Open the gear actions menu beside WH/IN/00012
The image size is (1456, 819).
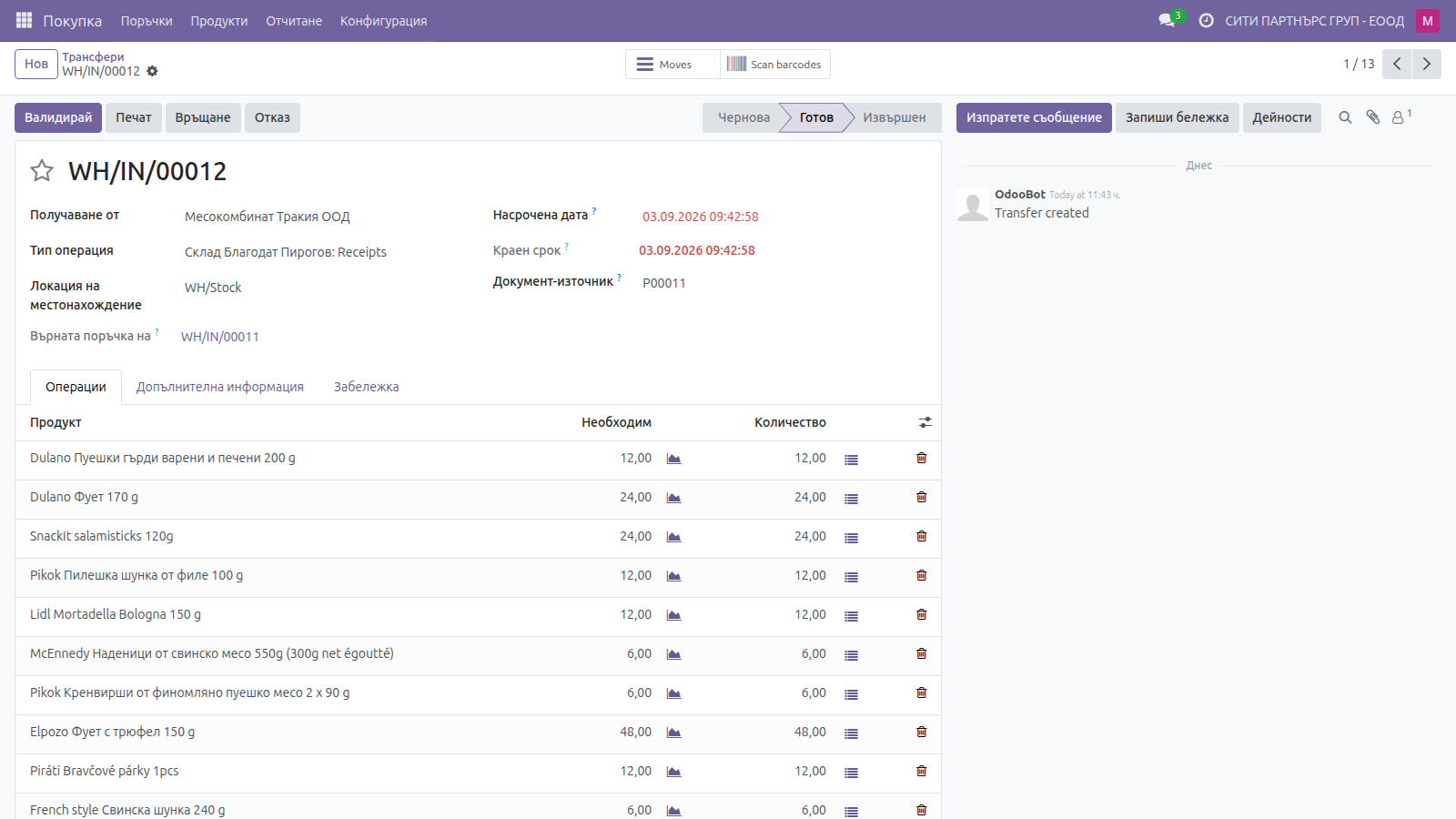tap(152, 71)
